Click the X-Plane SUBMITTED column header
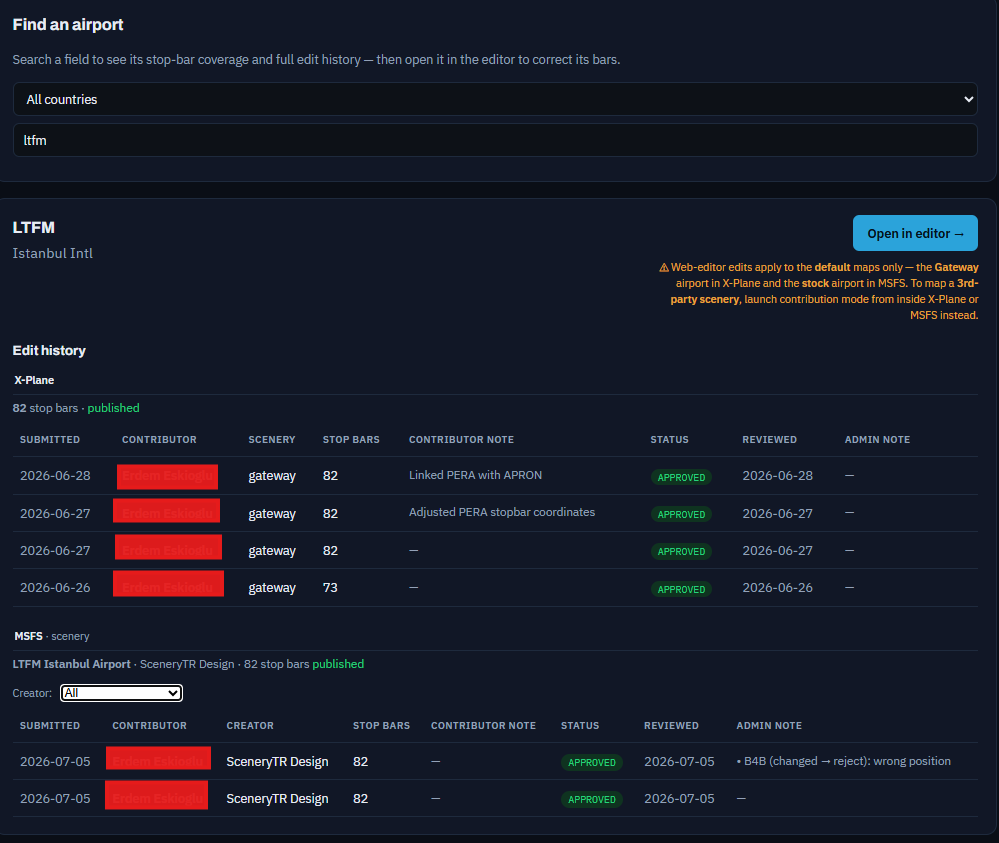 click(x=50, y=440)
